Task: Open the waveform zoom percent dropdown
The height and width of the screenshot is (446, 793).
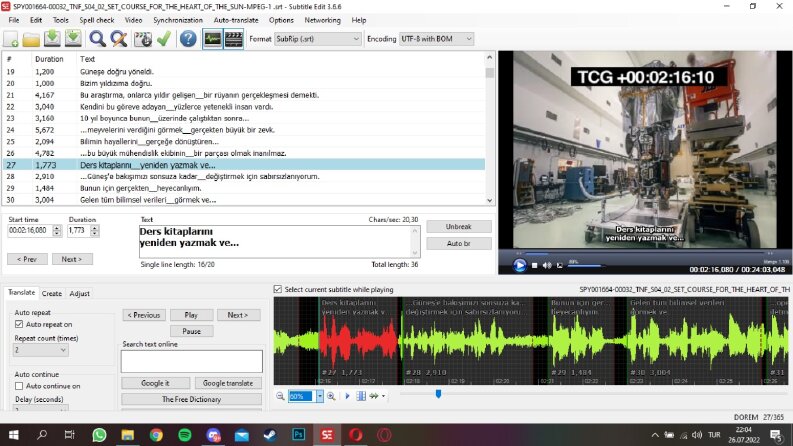Action: [320, 396]
